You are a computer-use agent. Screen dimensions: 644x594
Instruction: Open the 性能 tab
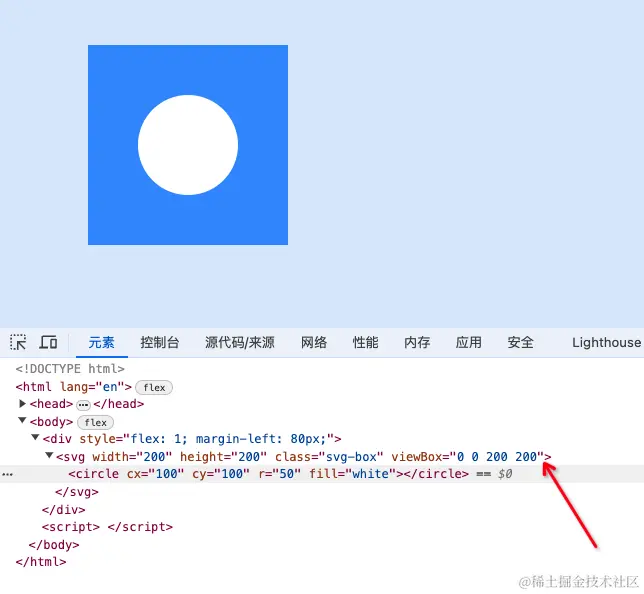pyautogui.click(x=366, y=342)
